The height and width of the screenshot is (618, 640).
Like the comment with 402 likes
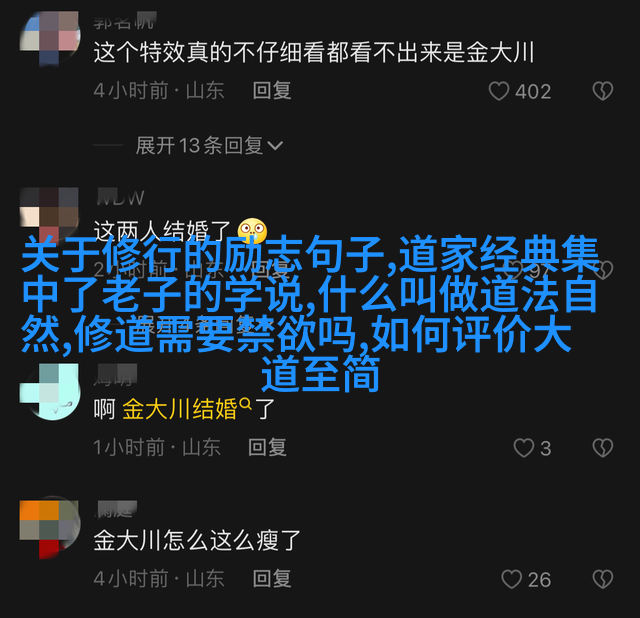pos(499,91)
